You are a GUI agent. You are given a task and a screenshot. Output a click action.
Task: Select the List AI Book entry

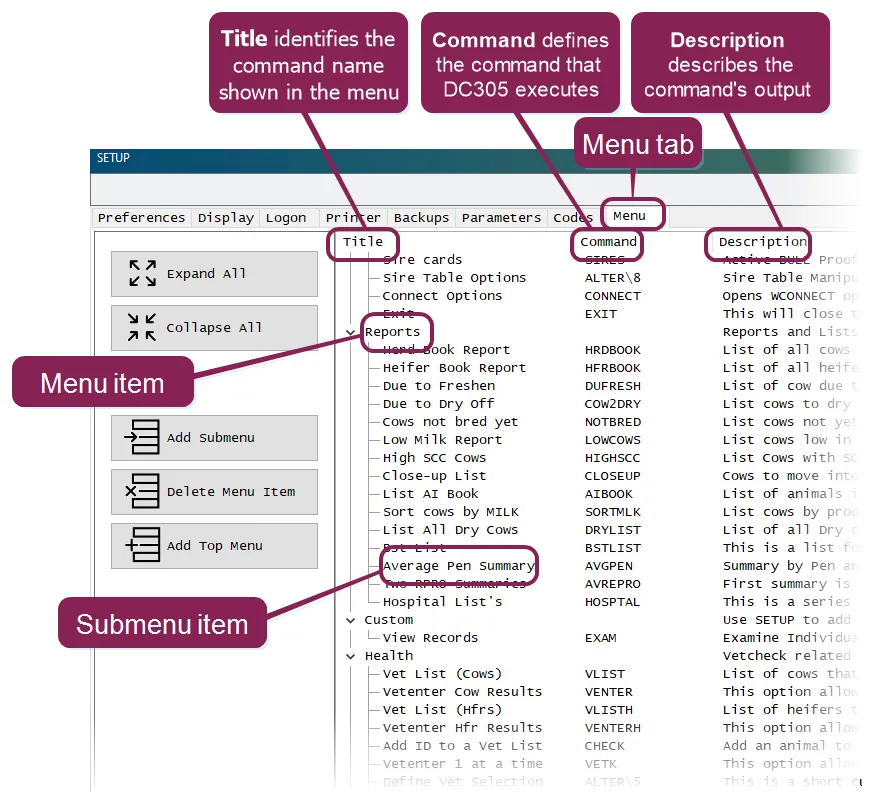tap(430, 494)
